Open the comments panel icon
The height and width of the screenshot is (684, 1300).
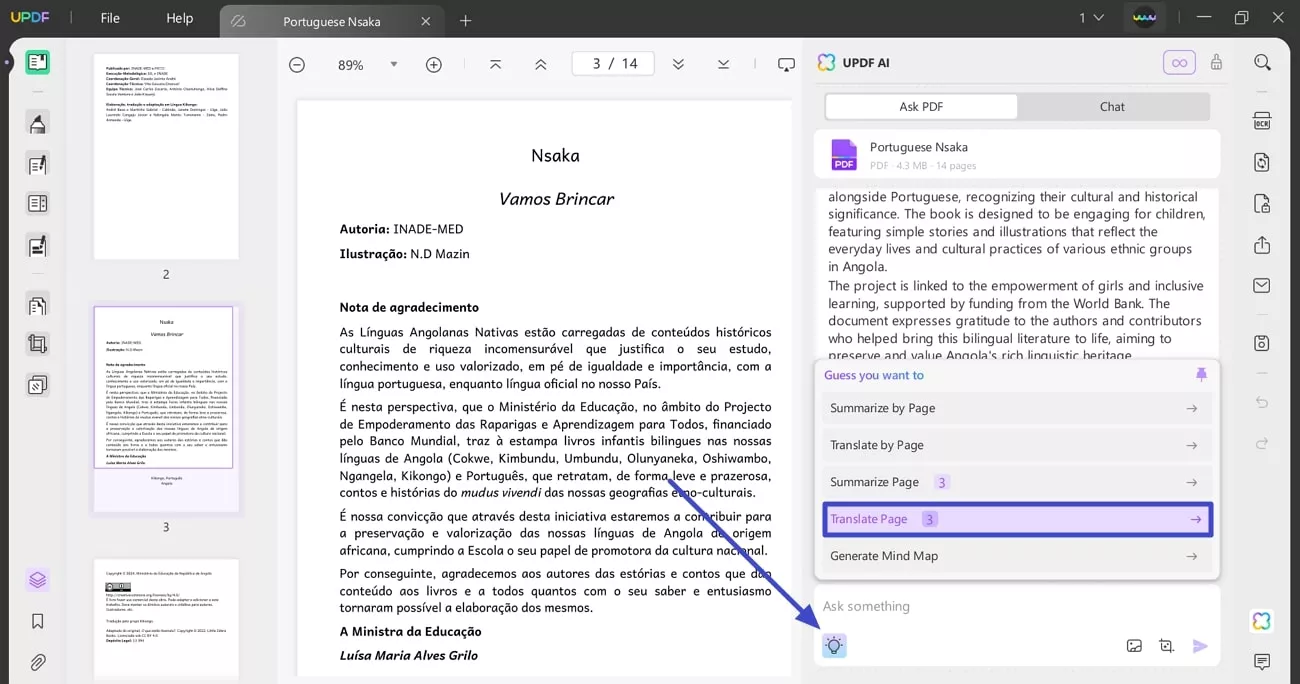(1262, 662)
